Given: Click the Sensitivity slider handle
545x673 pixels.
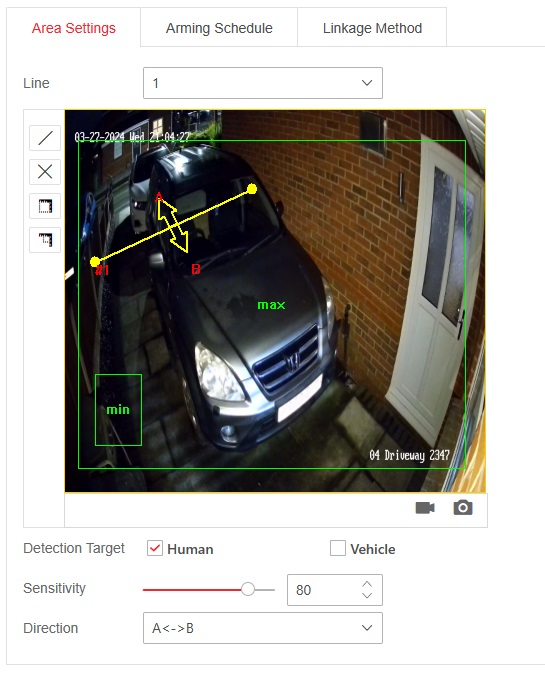Looking at the screenshot, I should (248, 589).
